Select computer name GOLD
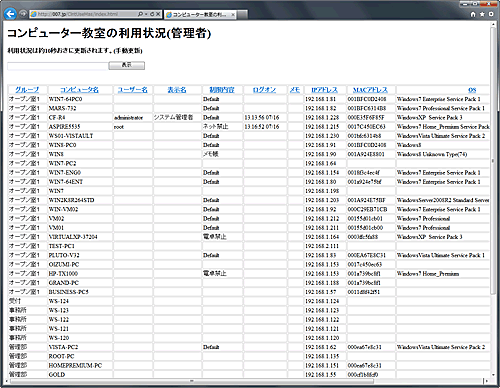 point(57,374)
